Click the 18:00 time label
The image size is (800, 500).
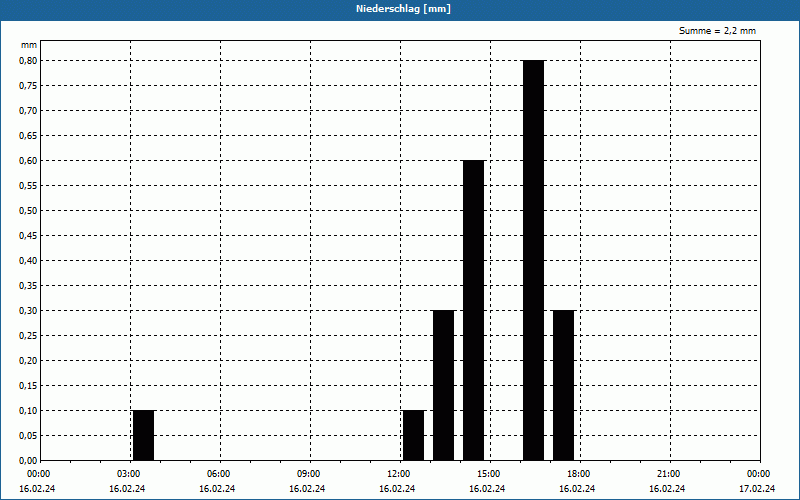[579, 474]
